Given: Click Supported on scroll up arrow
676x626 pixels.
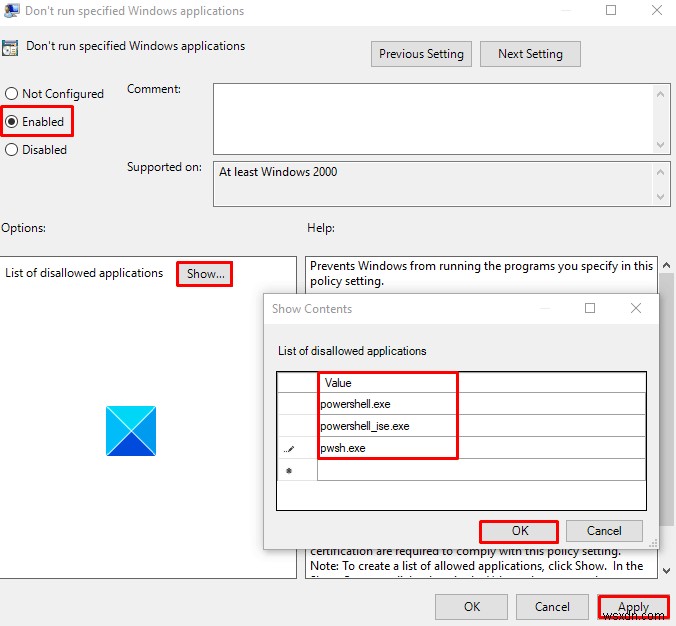Looking at the screenshot, I should pos(660,172).
